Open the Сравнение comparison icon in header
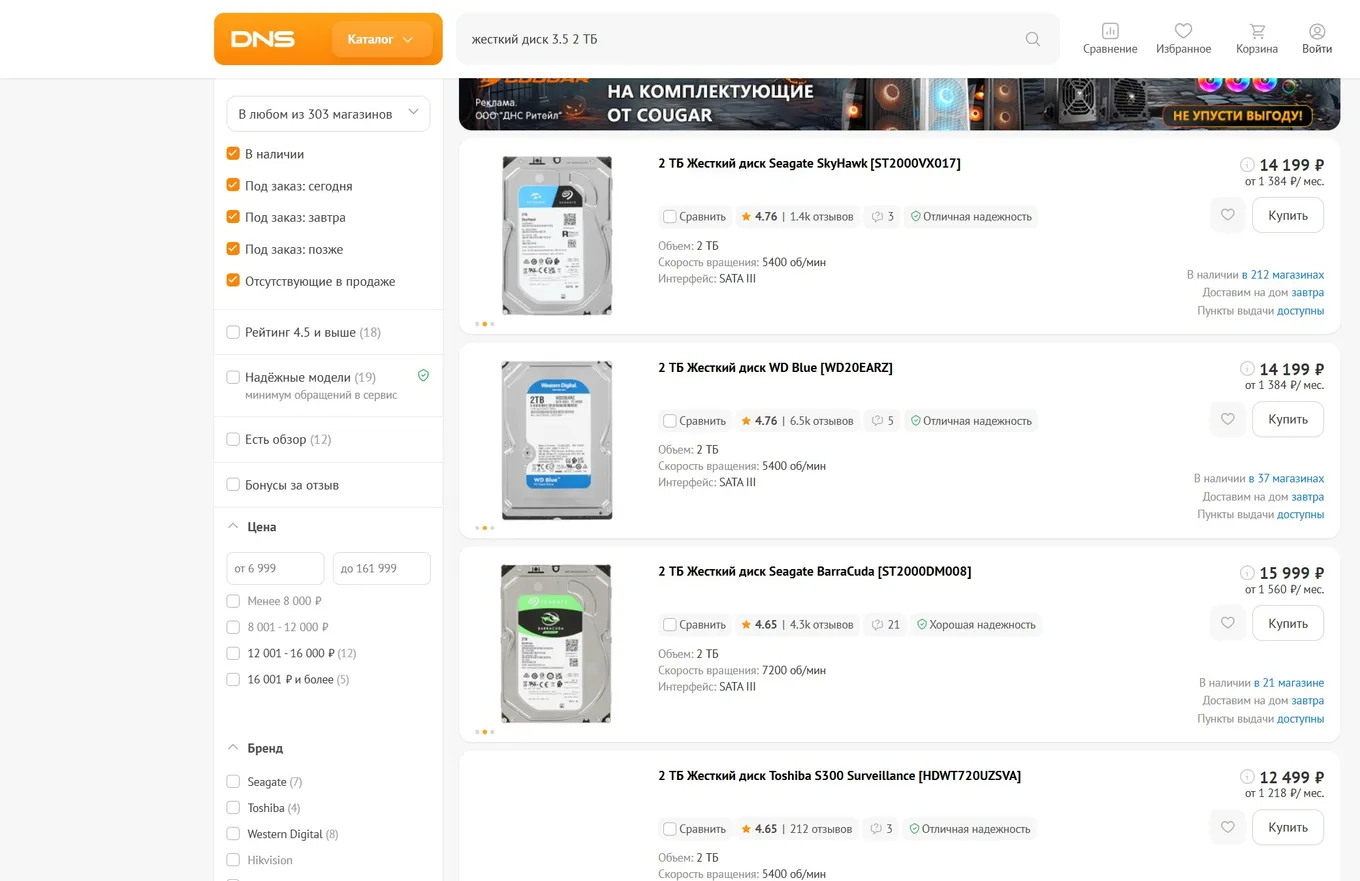 pyautogui.click(x=1110, y=31)
